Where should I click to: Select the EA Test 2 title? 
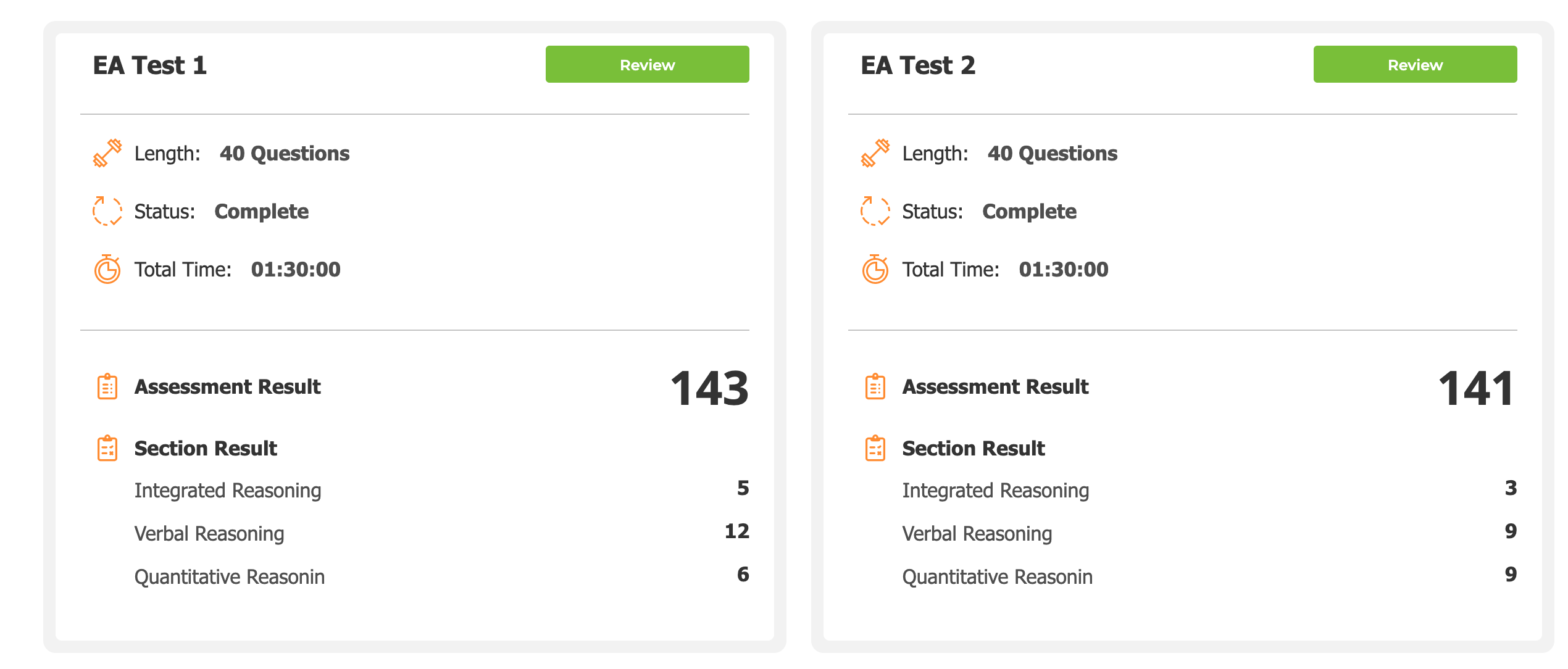click(x=918, y=65)
